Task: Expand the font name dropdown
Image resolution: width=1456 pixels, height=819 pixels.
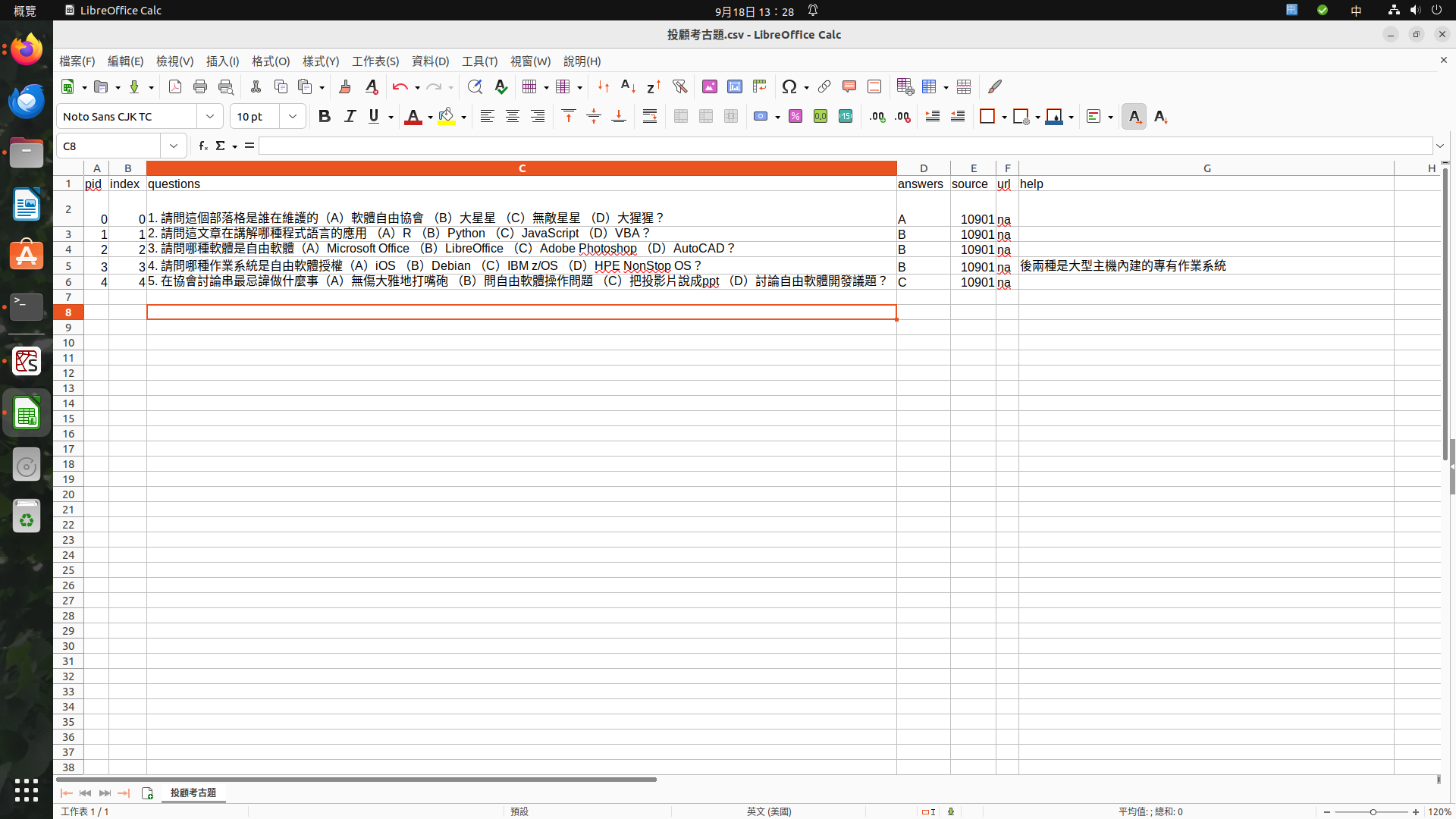Action: coord(210,116)
